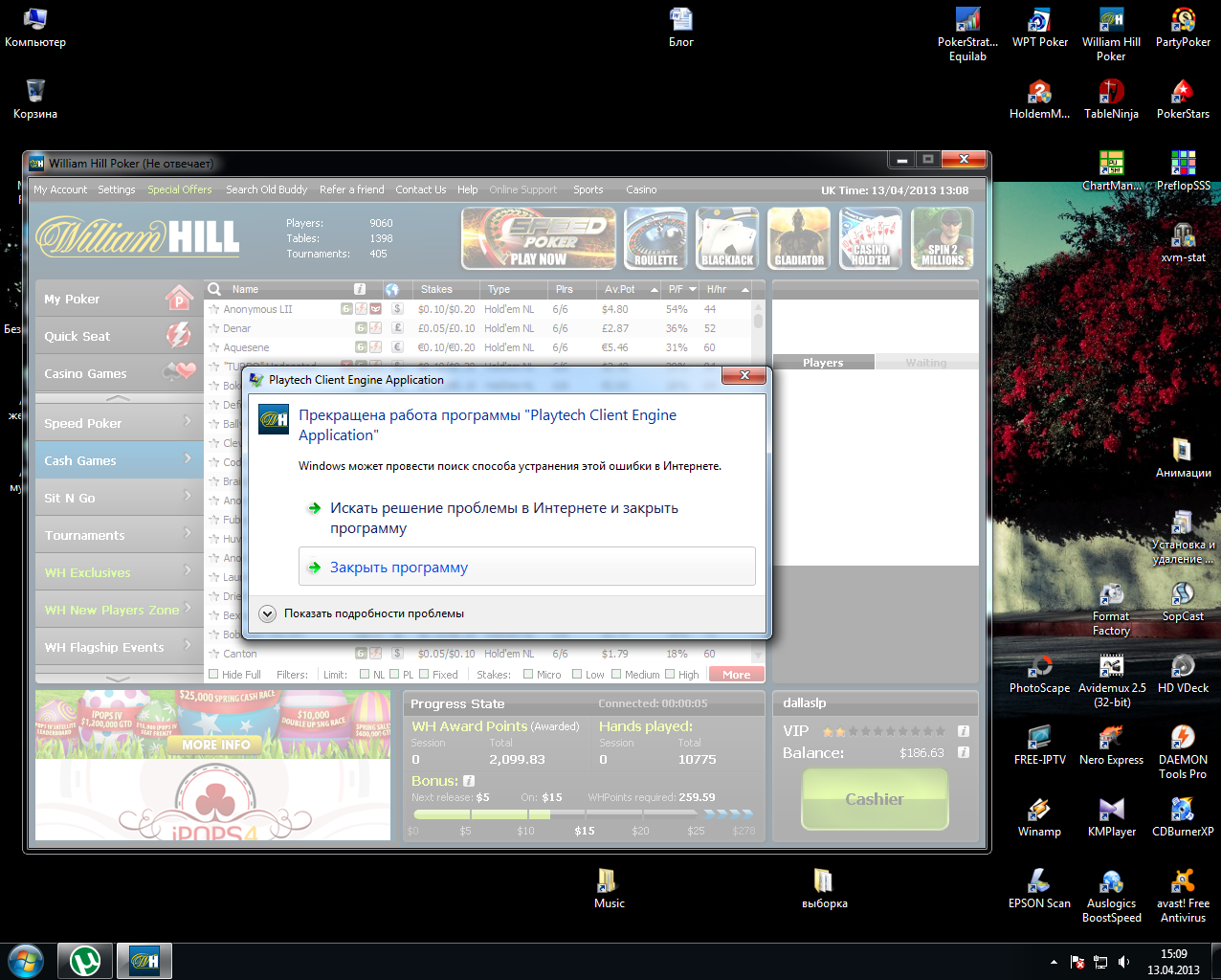Viewport: 1221px width, 980px height.
Task: Click the More filters button
Action: pyautogui.click(x=737, y=675)
